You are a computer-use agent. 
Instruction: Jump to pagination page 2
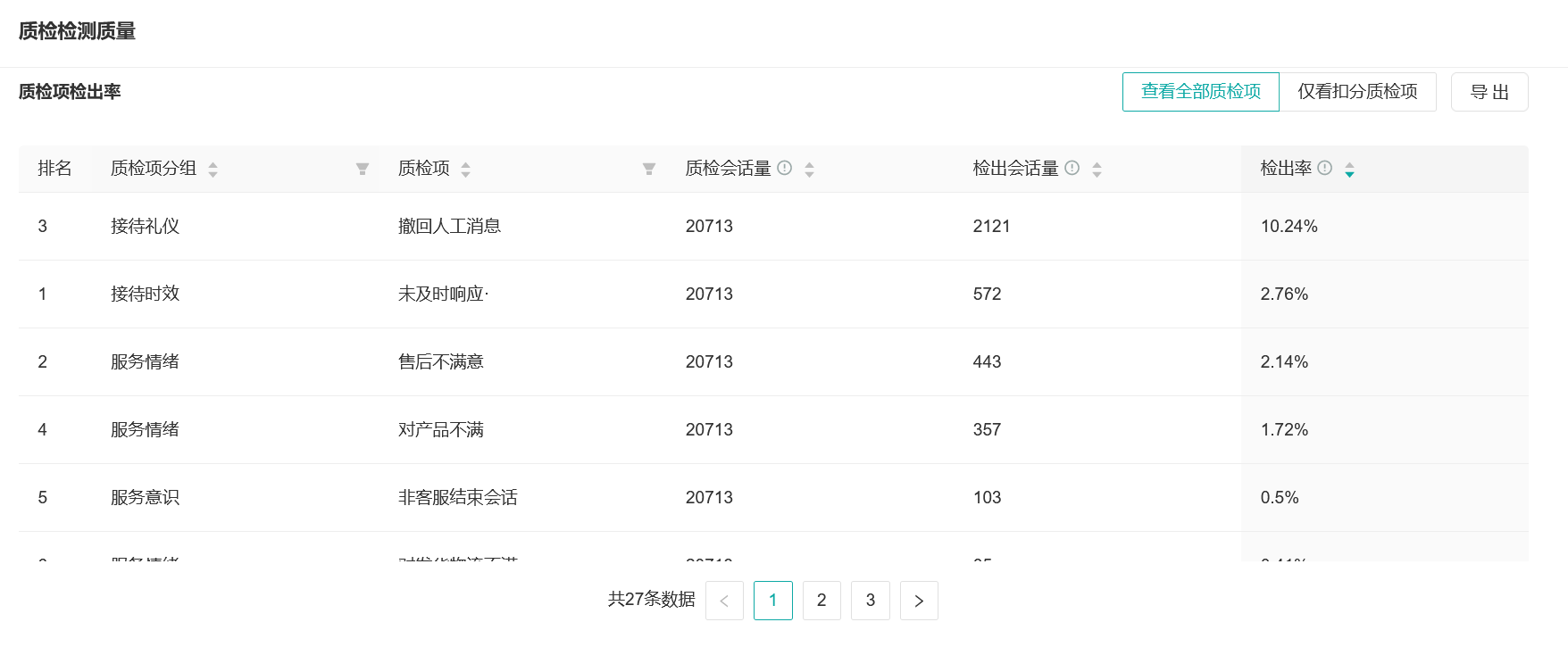tap(822, 601)
